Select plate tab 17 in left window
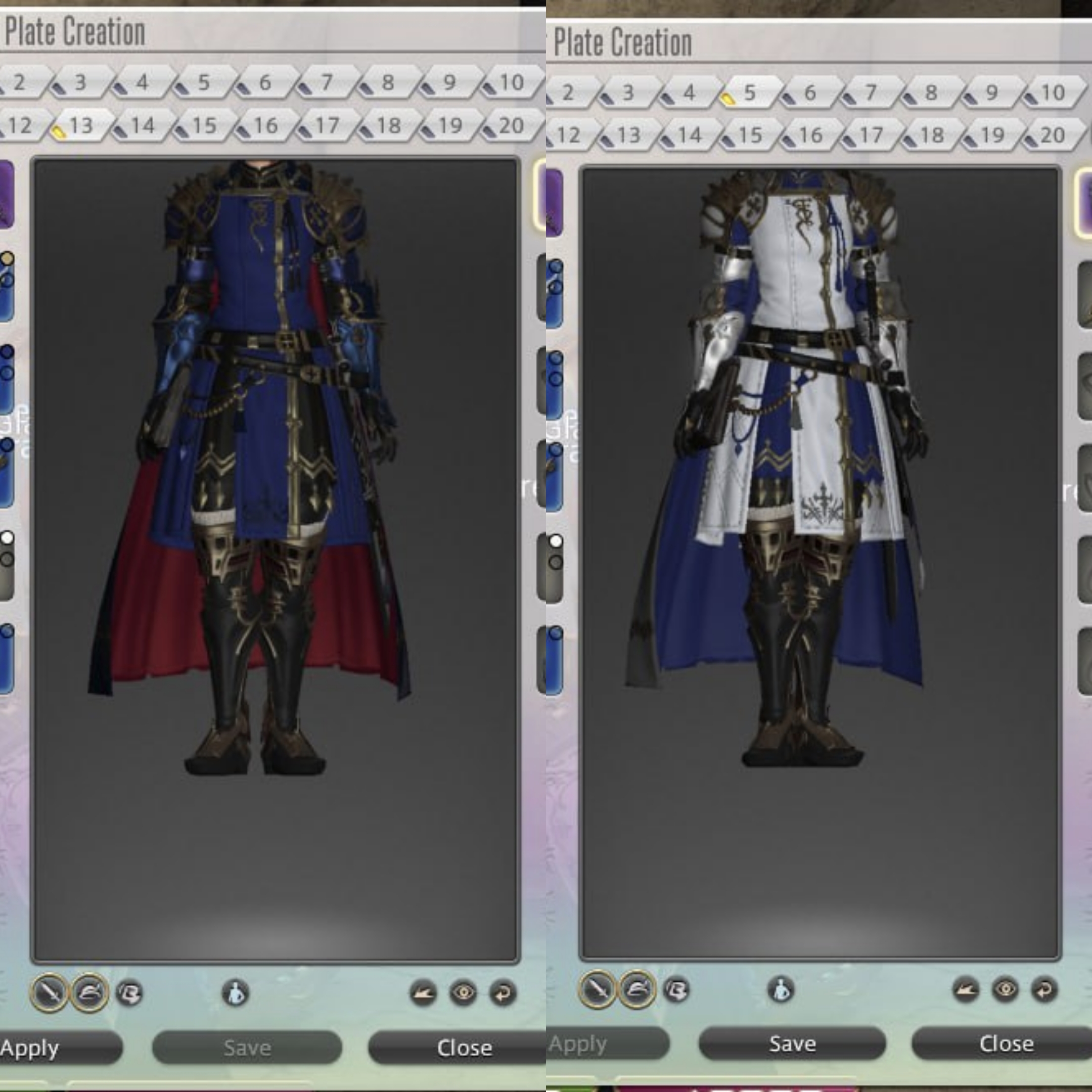The height and width of the screenshot is (1092, 1092). click(x=327, y=125)
